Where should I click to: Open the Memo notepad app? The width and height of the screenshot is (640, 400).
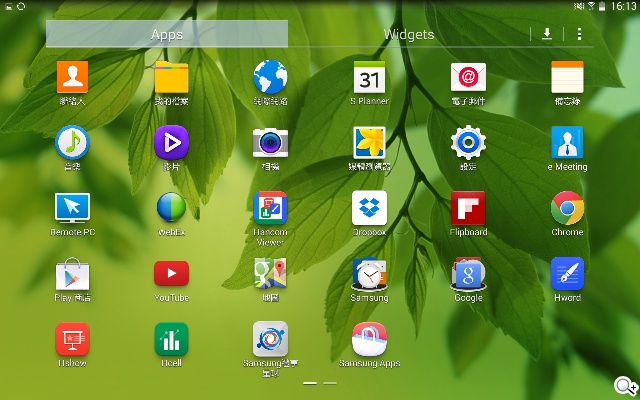coord(567,77)
